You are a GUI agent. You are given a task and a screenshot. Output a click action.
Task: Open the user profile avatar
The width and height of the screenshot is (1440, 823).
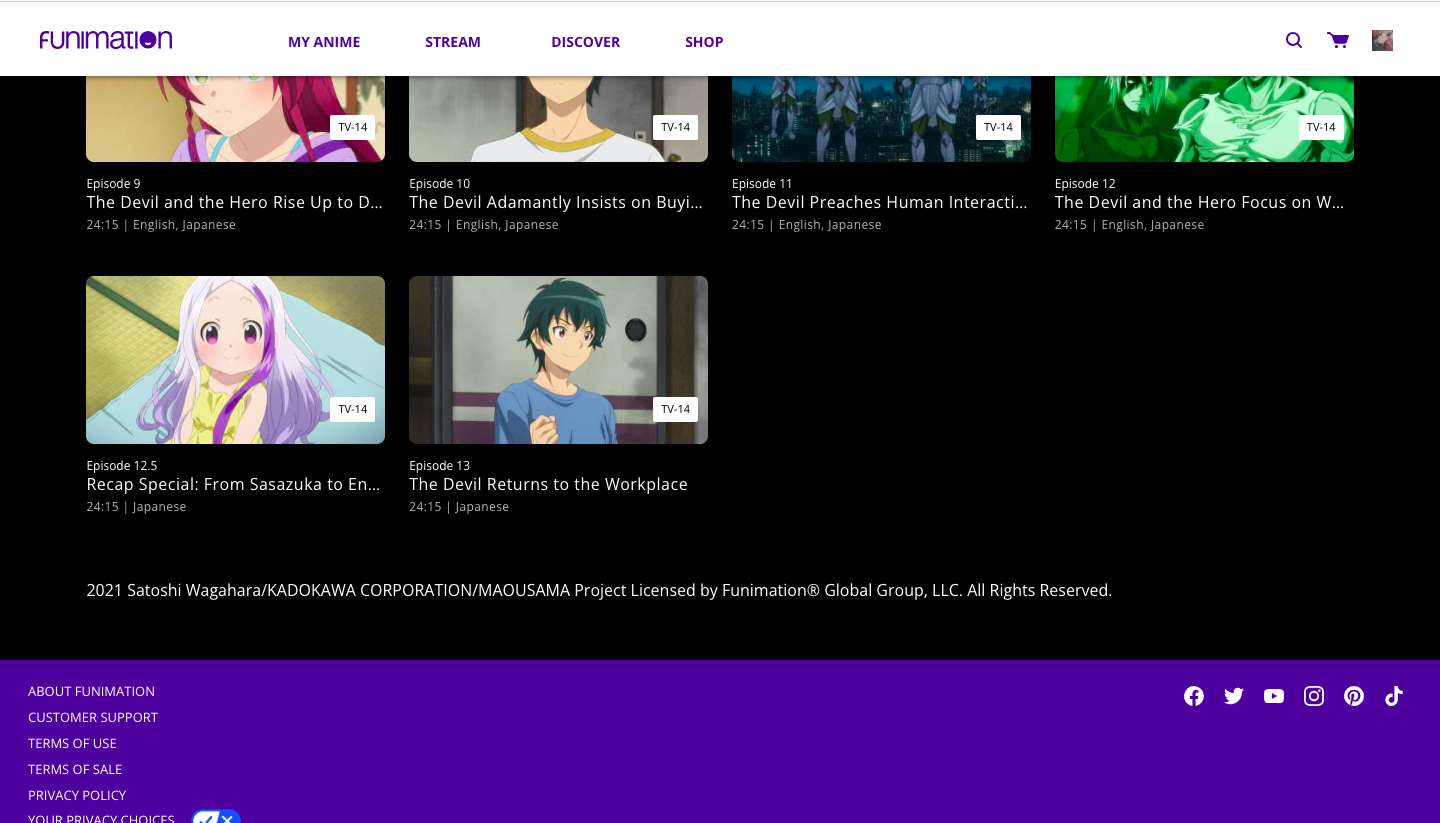click(x=1382, y=40)
